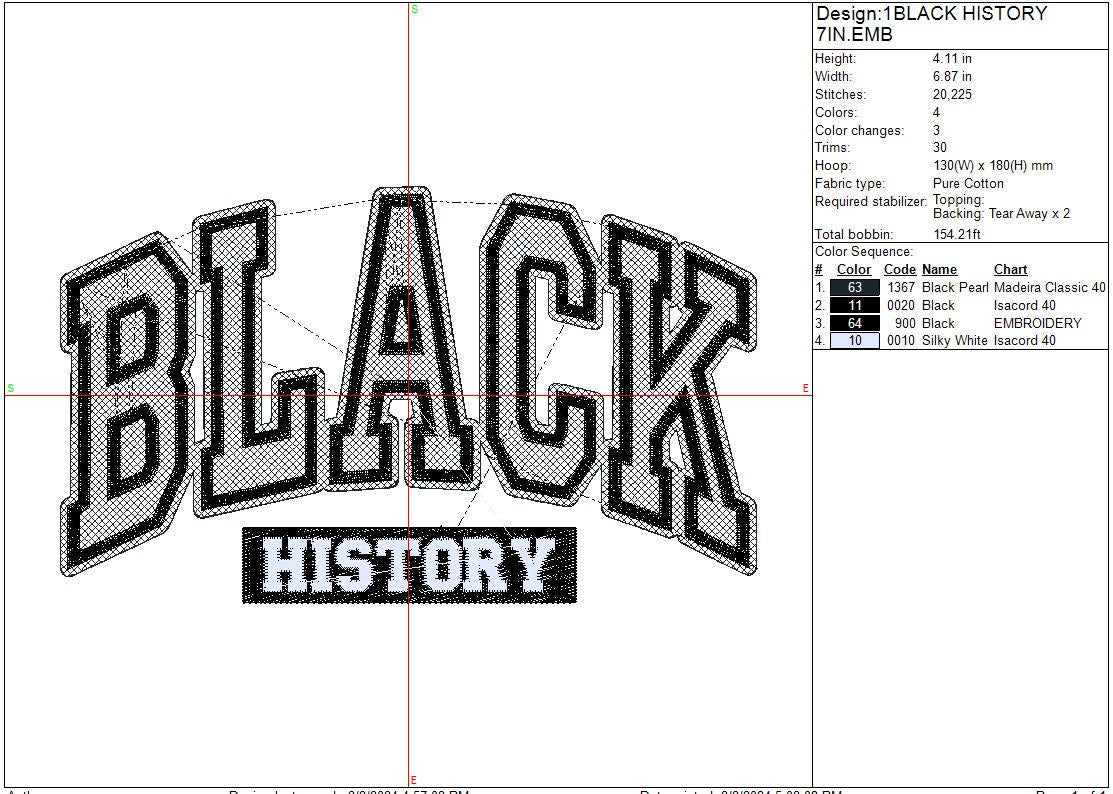
Task: Click the Madeira Classic 40 chart entry
Action: pos(1050,288)
